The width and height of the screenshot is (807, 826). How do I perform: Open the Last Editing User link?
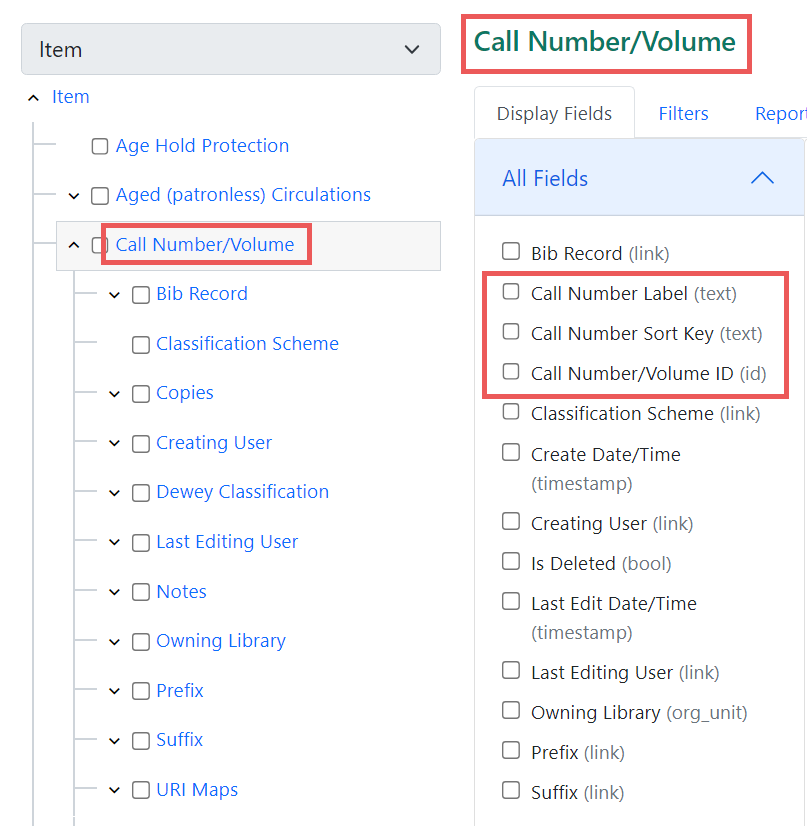(x=227, y=541)
